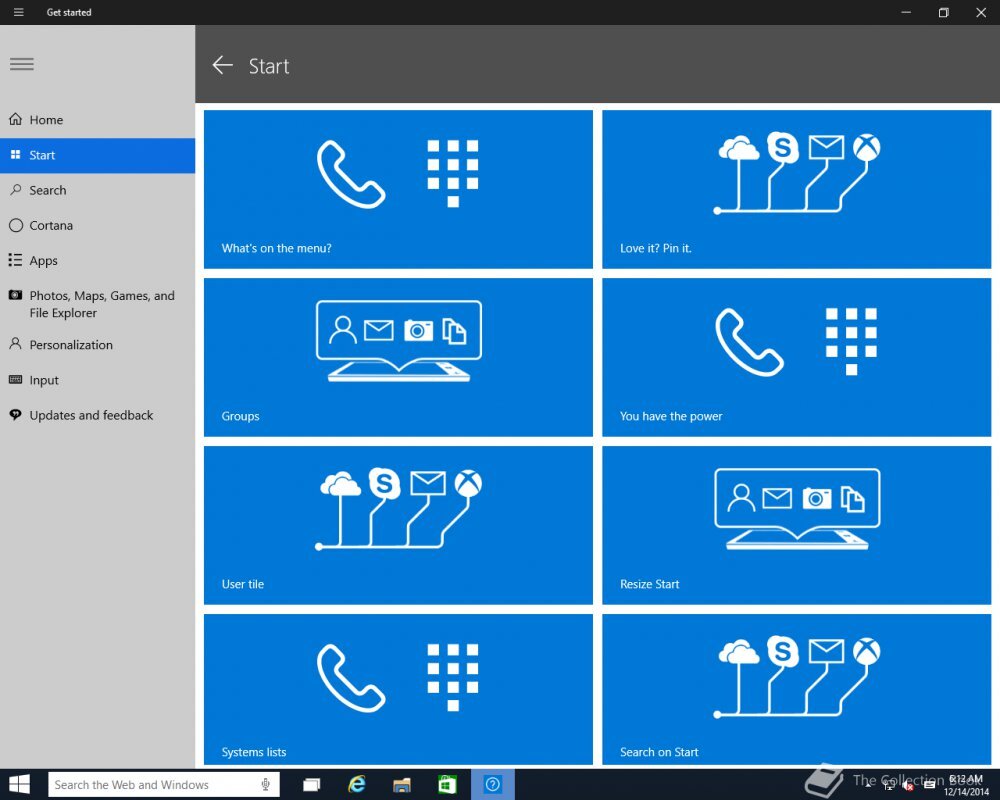Launch Internet Explorer from the taskbar

(x=356, y=784)
